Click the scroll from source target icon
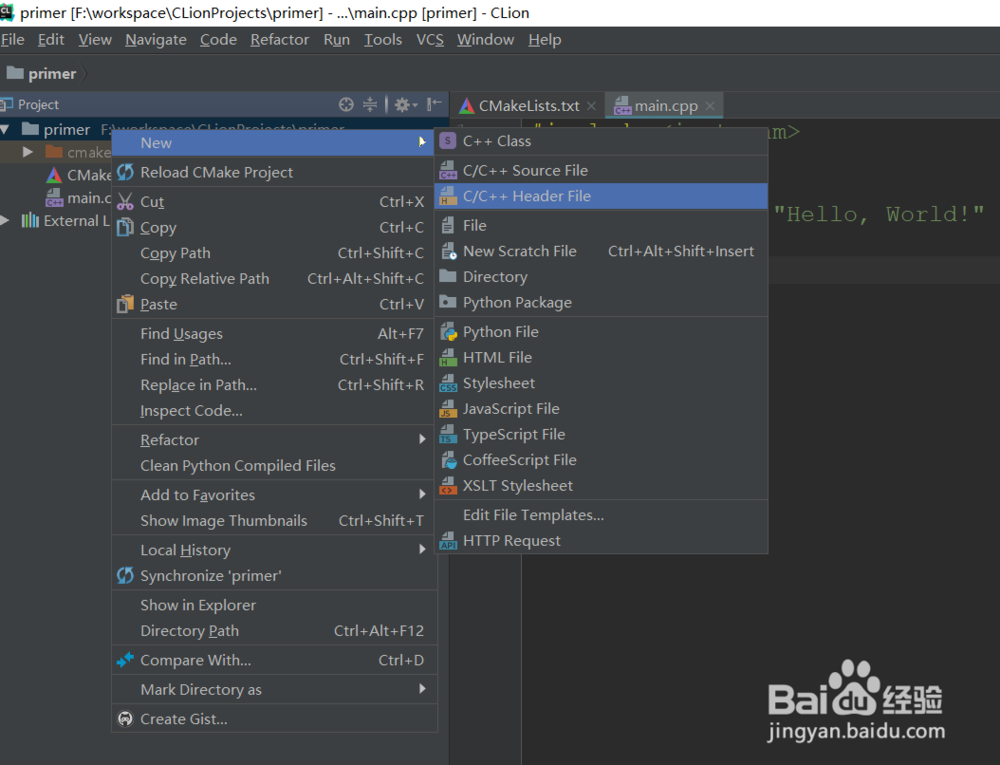 [x=346, y=105]
